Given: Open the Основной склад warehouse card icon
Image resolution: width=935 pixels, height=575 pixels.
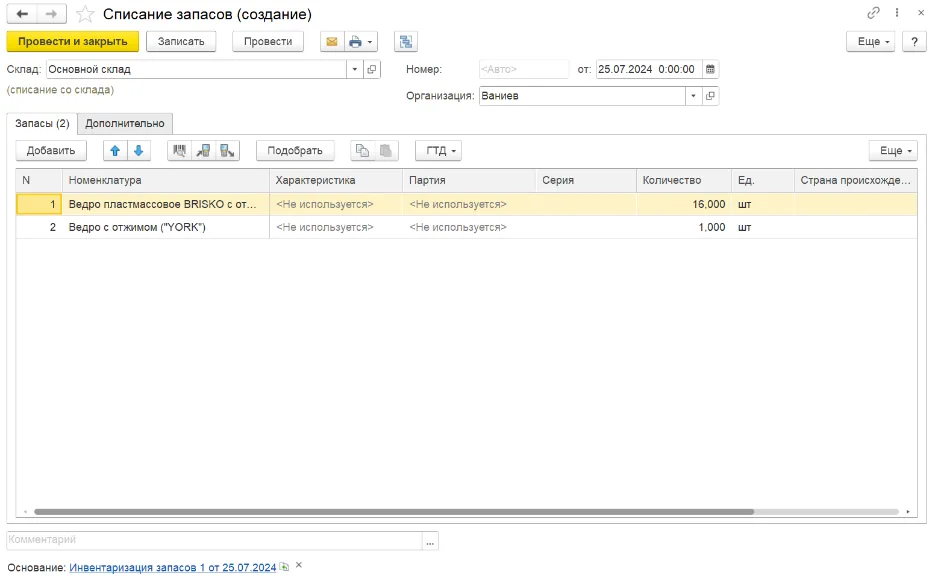Looking at the screenshot, I should coord(371,69).
